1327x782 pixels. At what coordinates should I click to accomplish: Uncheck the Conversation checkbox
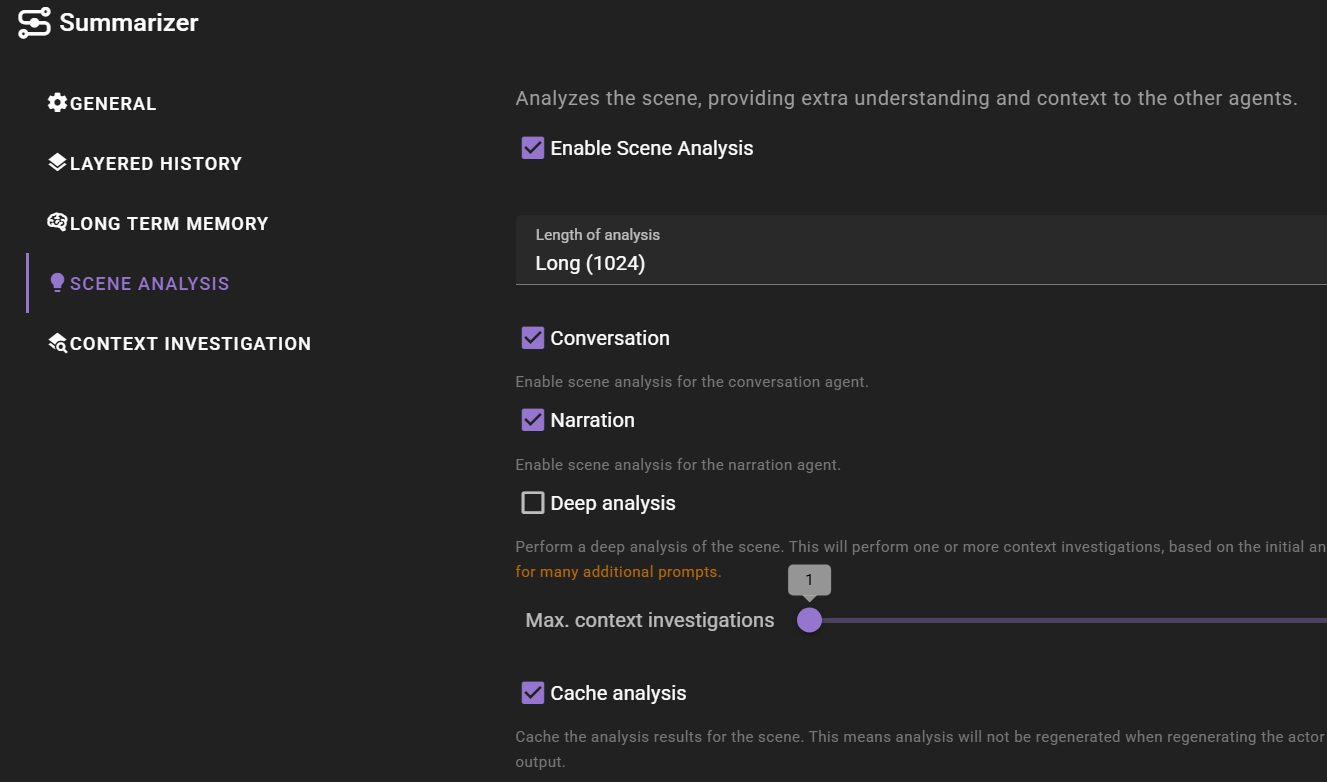[533, 338]
